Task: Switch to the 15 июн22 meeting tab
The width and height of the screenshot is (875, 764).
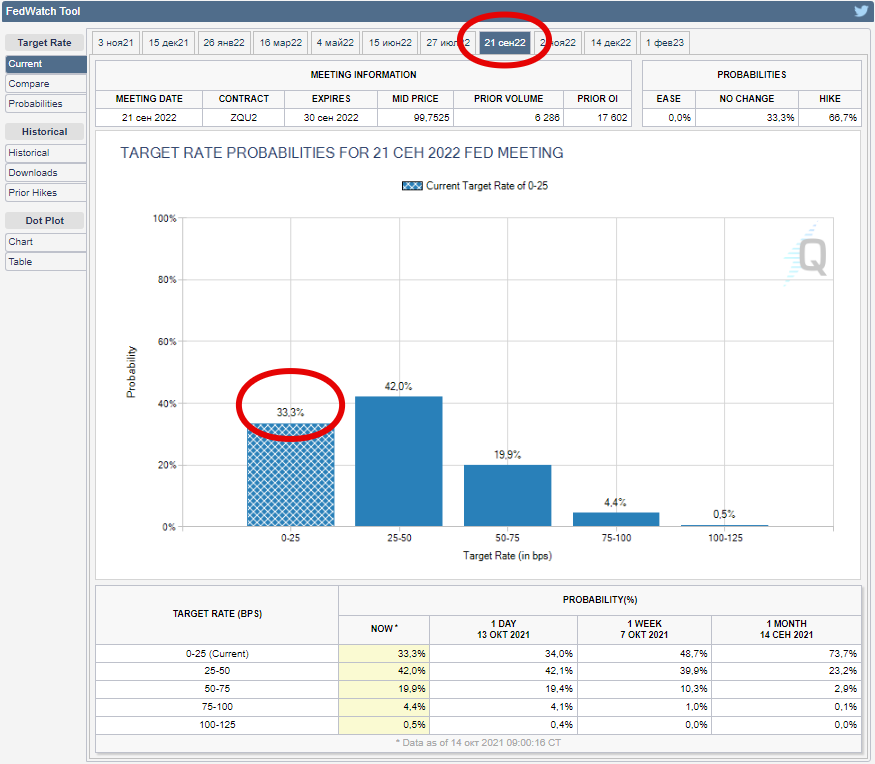Action: point(390,42)
